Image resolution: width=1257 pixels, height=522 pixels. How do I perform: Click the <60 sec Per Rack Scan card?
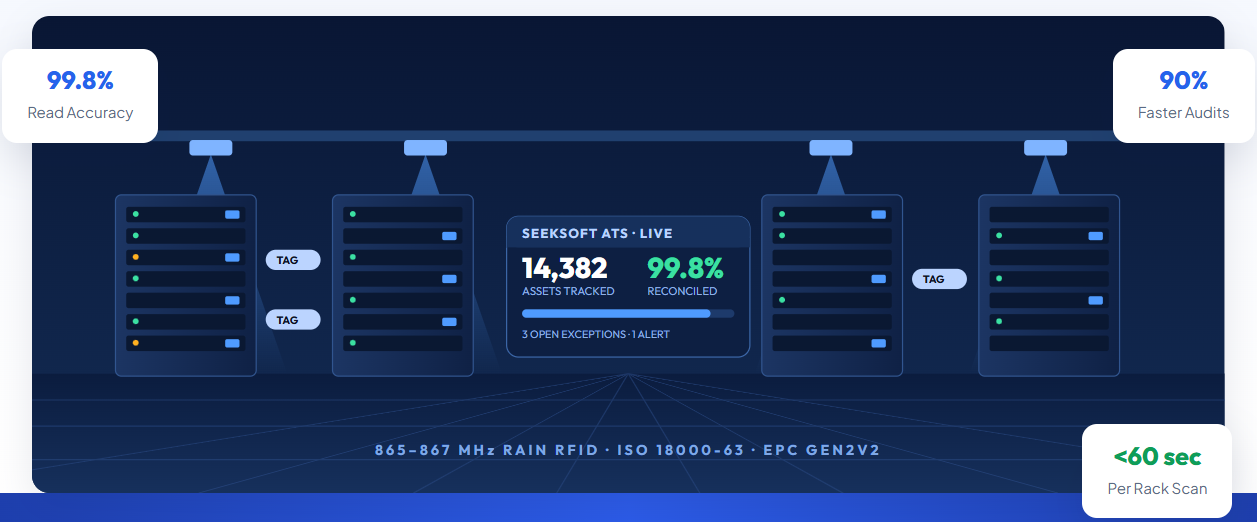click(x=1157, y=471)
